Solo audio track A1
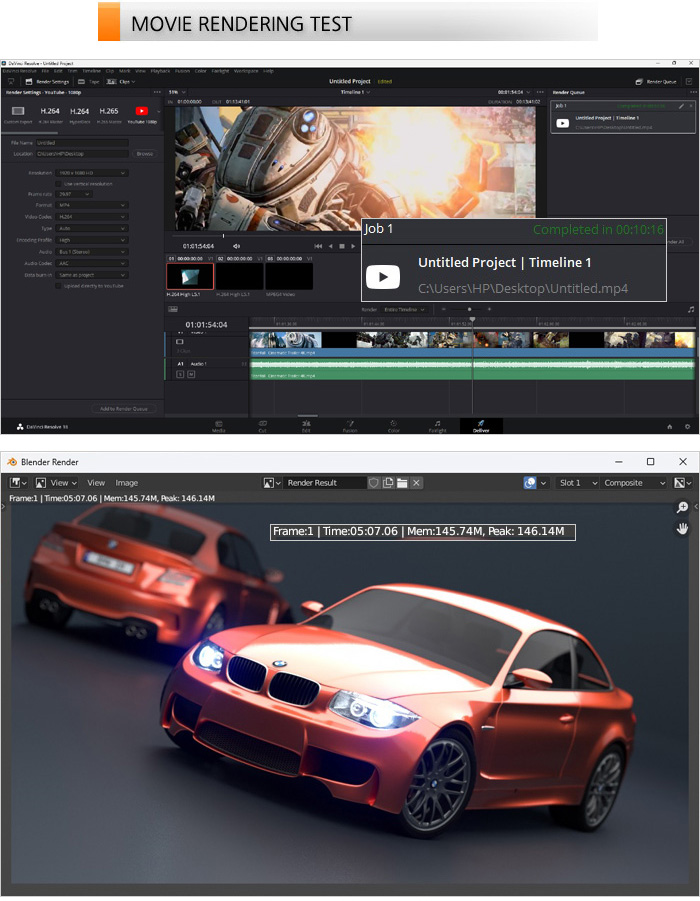Screen dimensions: 700x901 (180, 374)
